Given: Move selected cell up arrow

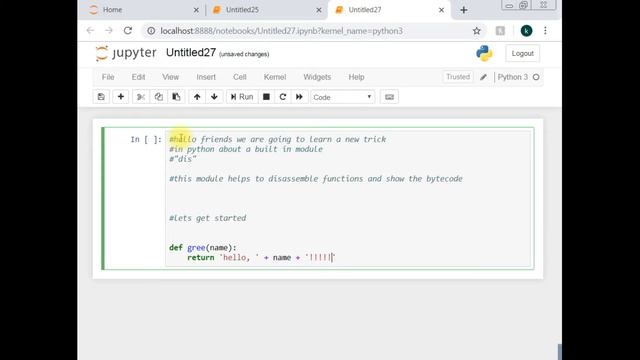Looking at the screenshot, I should tap(197, 97).
